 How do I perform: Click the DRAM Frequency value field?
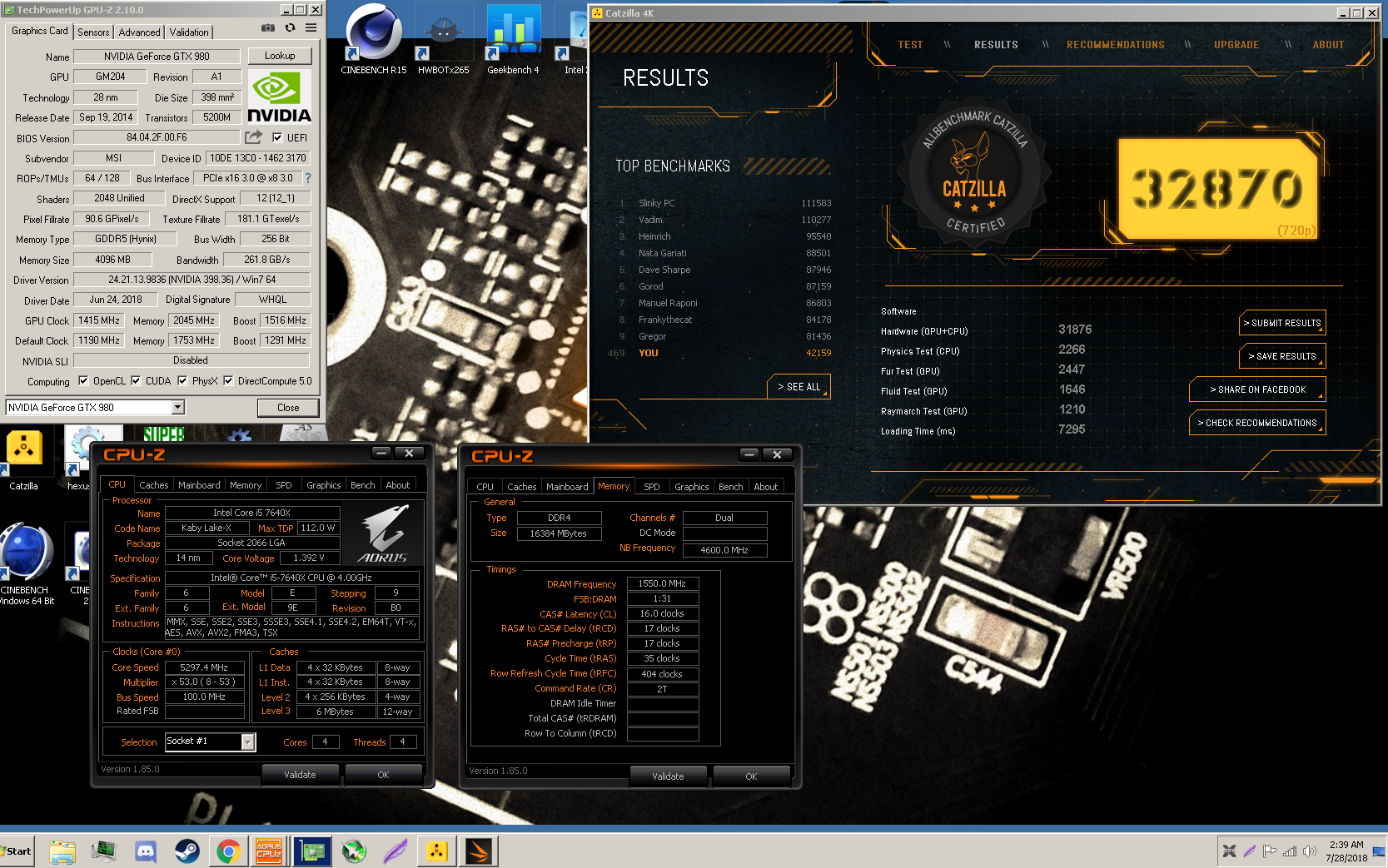point(662,583)
